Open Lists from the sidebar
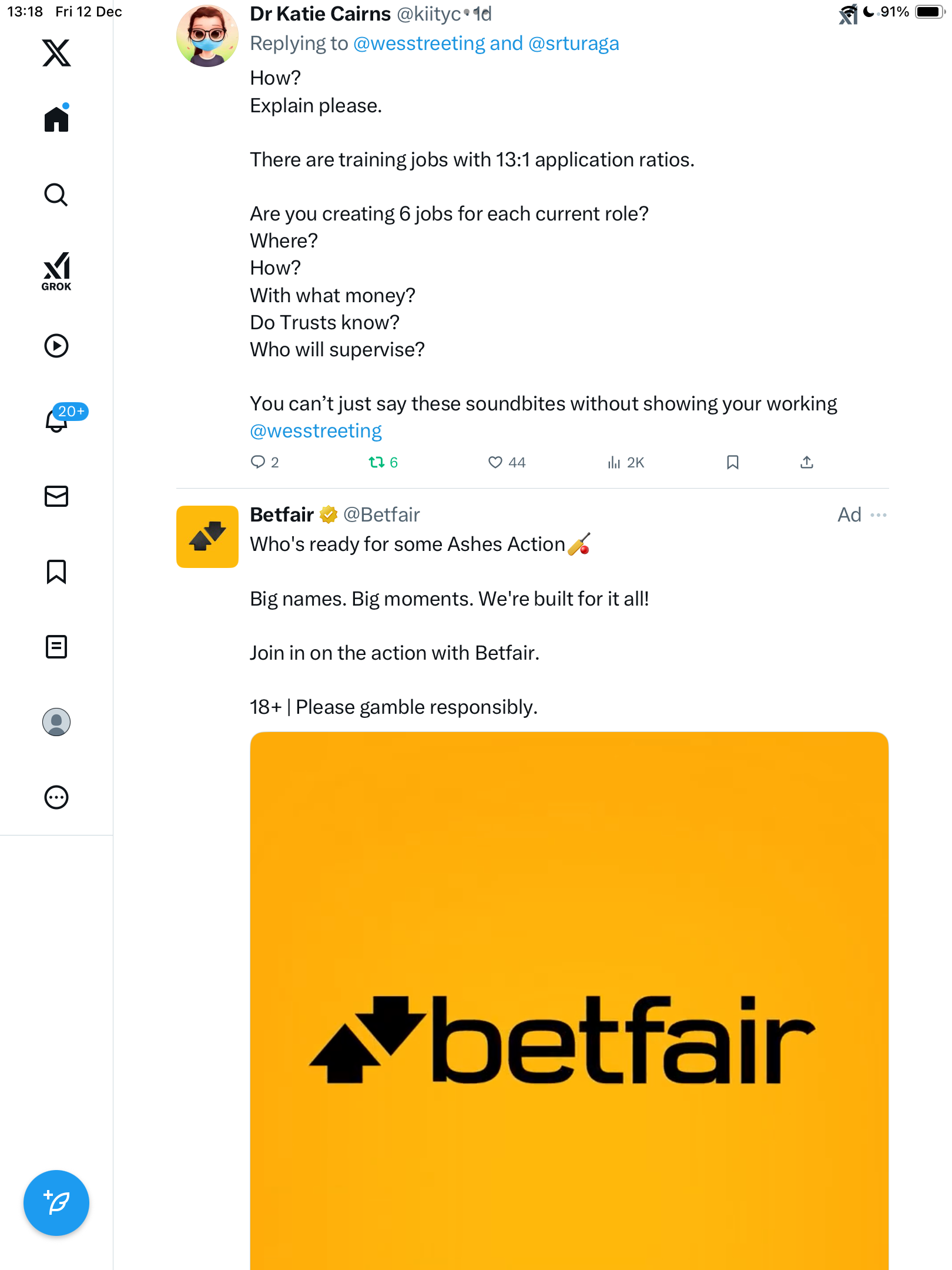Viewport: 952px width, 1270px height. (56, 647)
